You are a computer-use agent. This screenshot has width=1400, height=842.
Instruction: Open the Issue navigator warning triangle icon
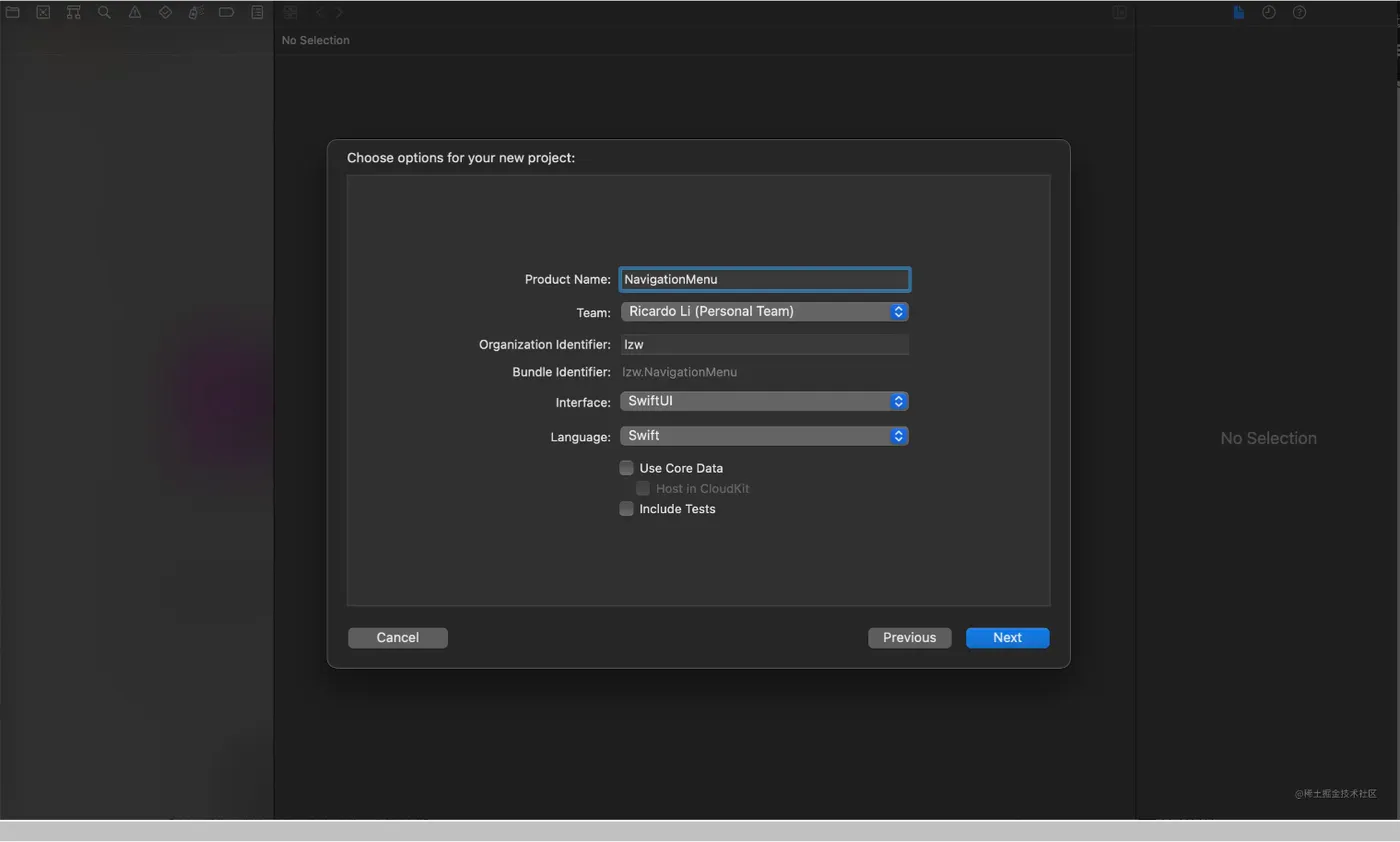coord(135,13)
